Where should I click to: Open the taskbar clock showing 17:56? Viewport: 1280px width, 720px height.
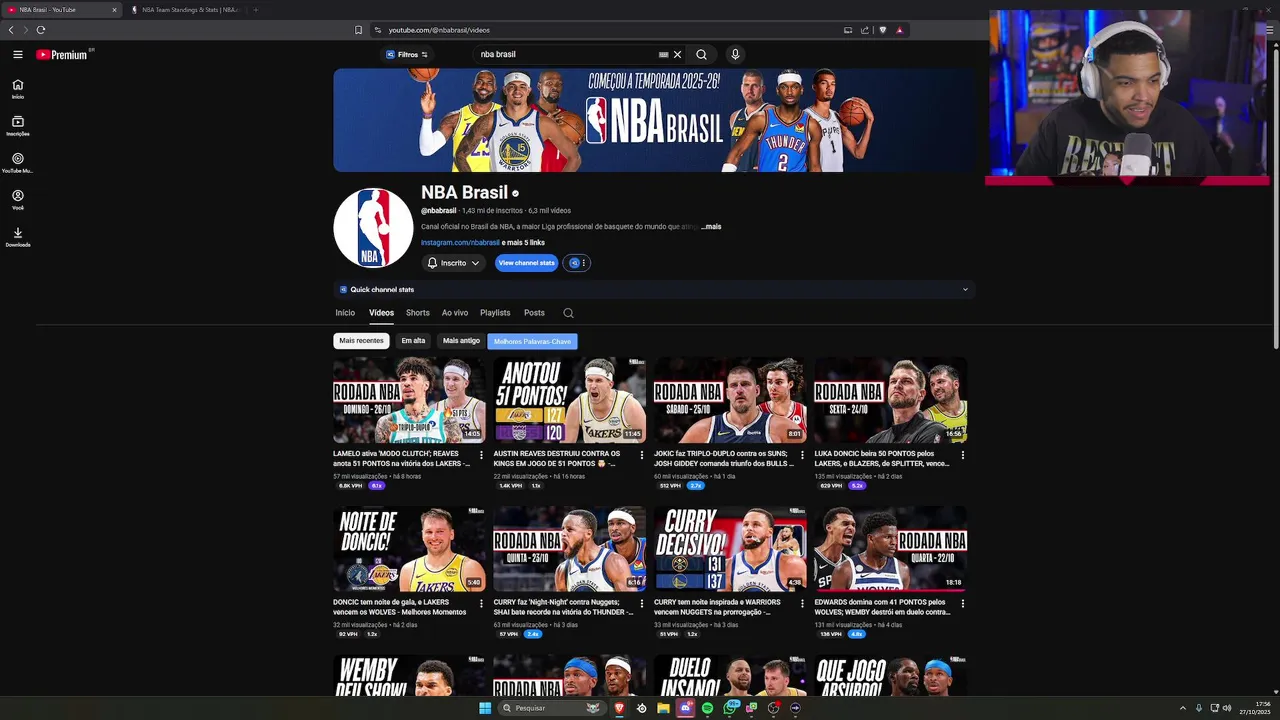coord(1255,708)
